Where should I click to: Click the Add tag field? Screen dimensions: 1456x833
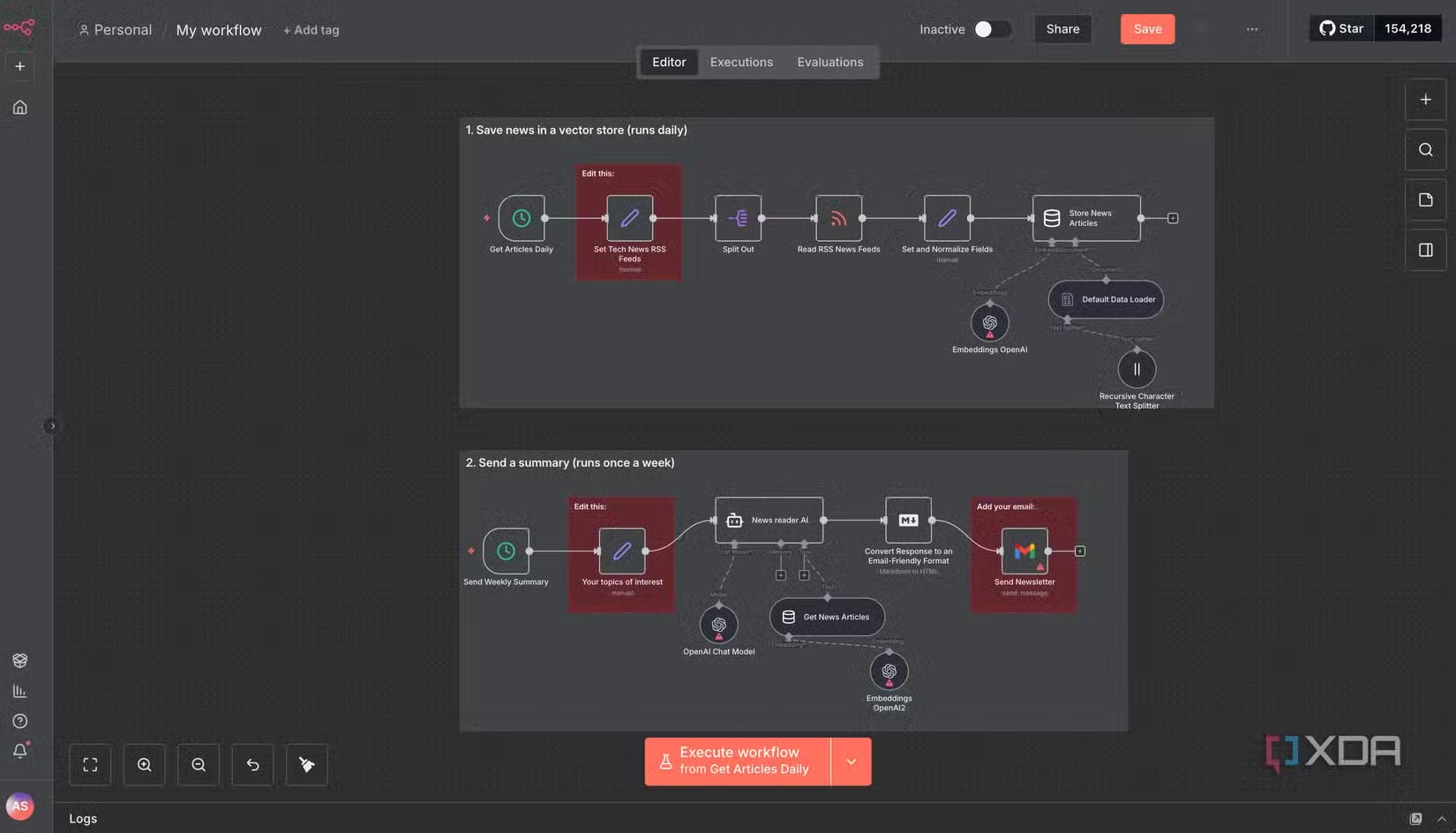tap(311, 30)
